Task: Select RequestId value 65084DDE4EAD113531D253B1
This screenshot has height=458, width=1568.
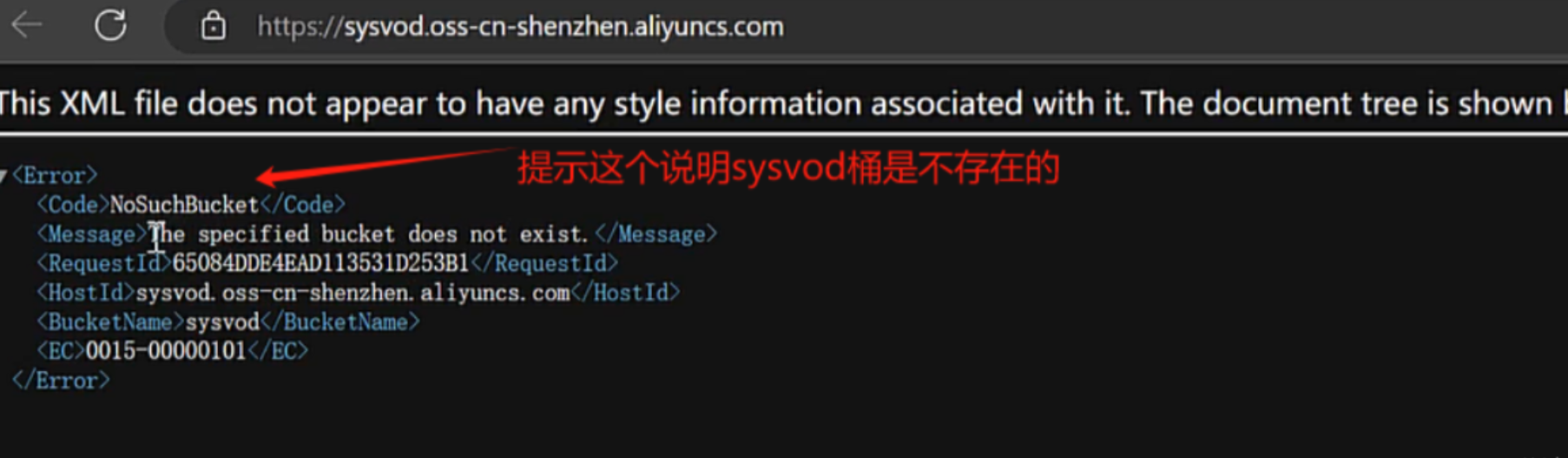Action: [320, 263]
